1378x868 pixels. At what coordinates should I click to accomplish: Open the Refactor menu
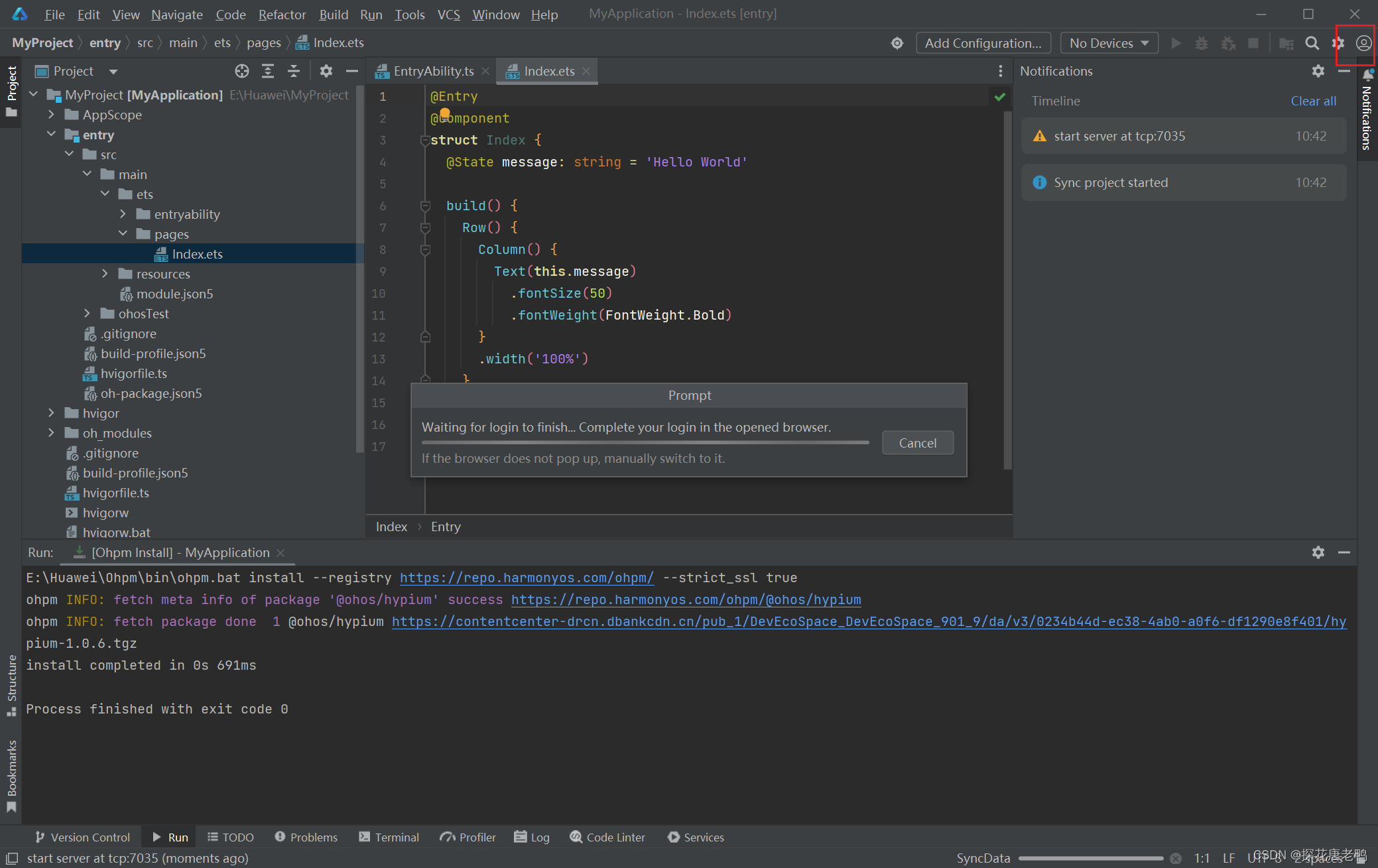click(x=282, y=15)
